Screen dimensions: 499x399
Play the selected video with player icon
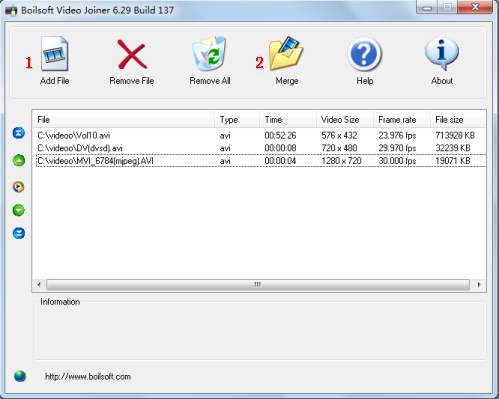coord(19,187)
